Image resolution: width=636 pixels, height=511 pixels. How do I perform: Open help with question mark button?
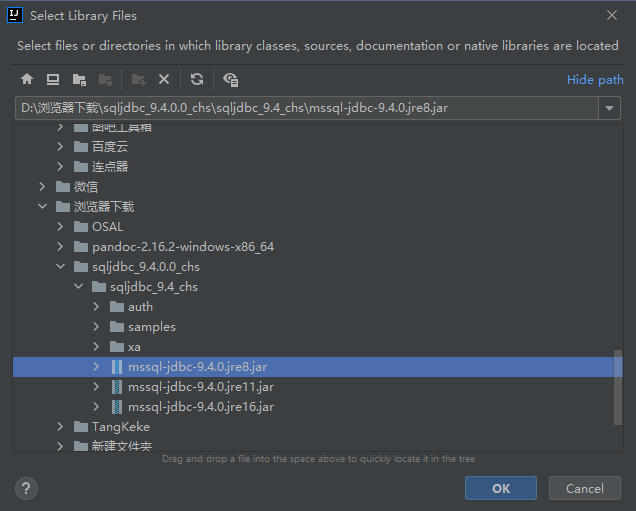coord(26,489)
